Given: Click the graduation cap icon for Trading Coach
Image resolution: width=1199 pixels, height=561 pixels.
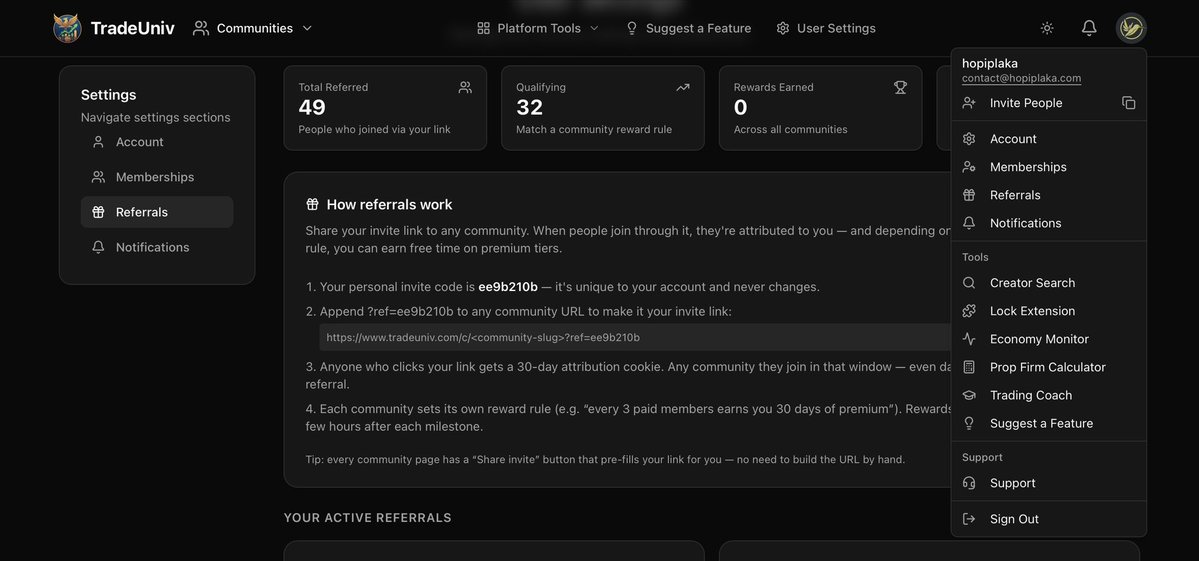Looking at the screenshot, I should click(969, 395).
